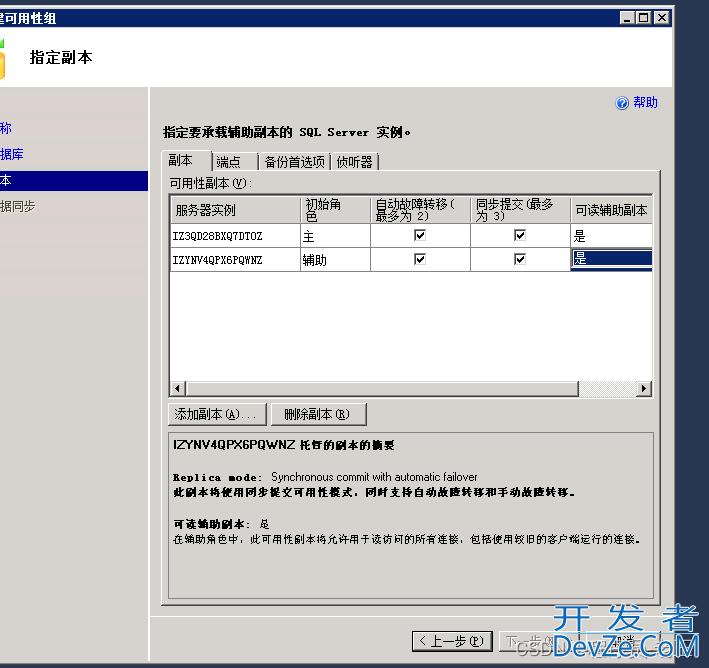
Task: Open readable secondary dropdown for IZ3QD28BXQ7DTOZ
Action: tap(611, 236)
